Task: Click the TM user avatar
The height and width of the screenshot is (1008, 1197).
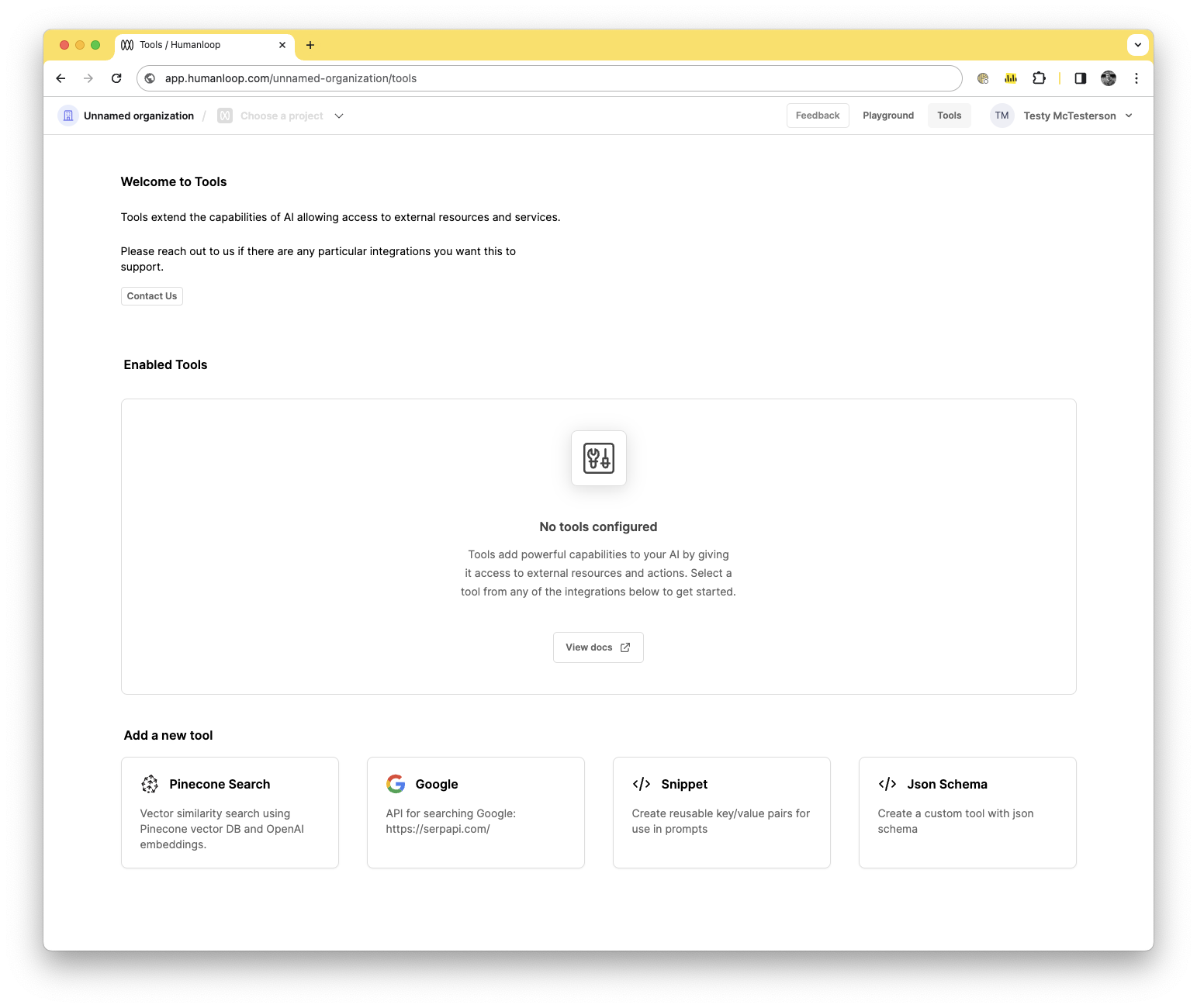Action: [1002, 116]
